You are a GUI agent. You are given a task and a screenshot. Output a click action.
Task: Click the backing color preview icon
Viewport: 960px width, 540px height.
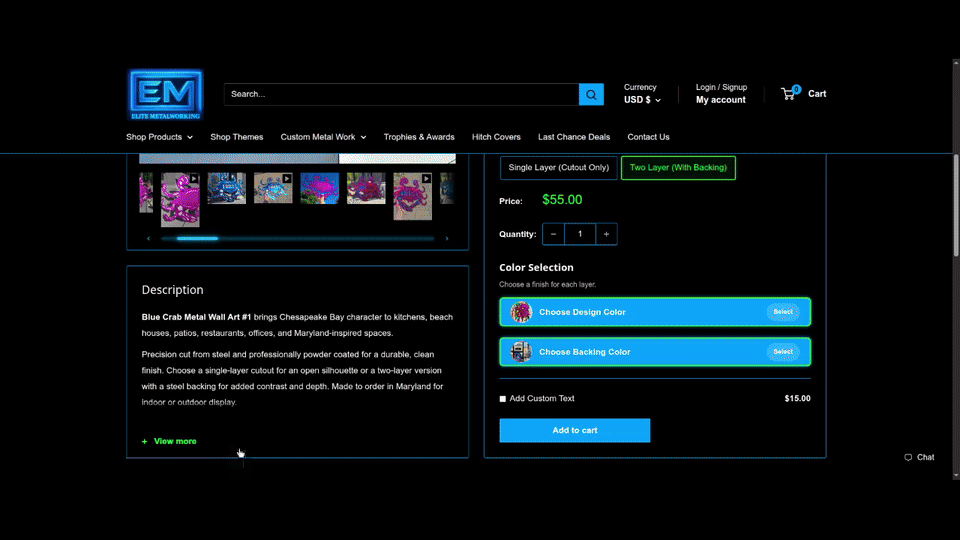click(x=521, y=352)
